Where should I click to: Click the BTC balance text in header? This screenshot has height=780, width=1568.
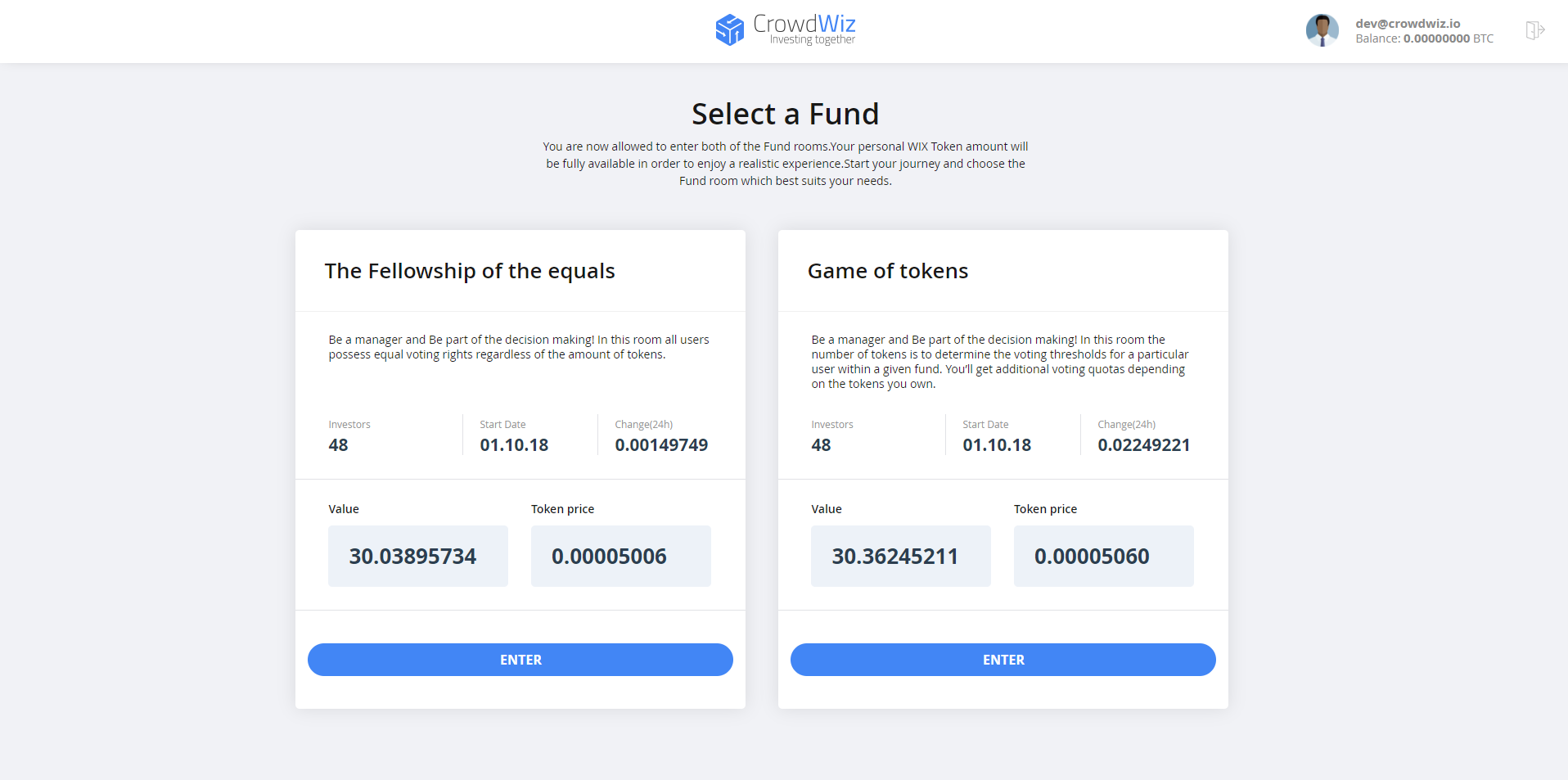(x=1424, y=38)
